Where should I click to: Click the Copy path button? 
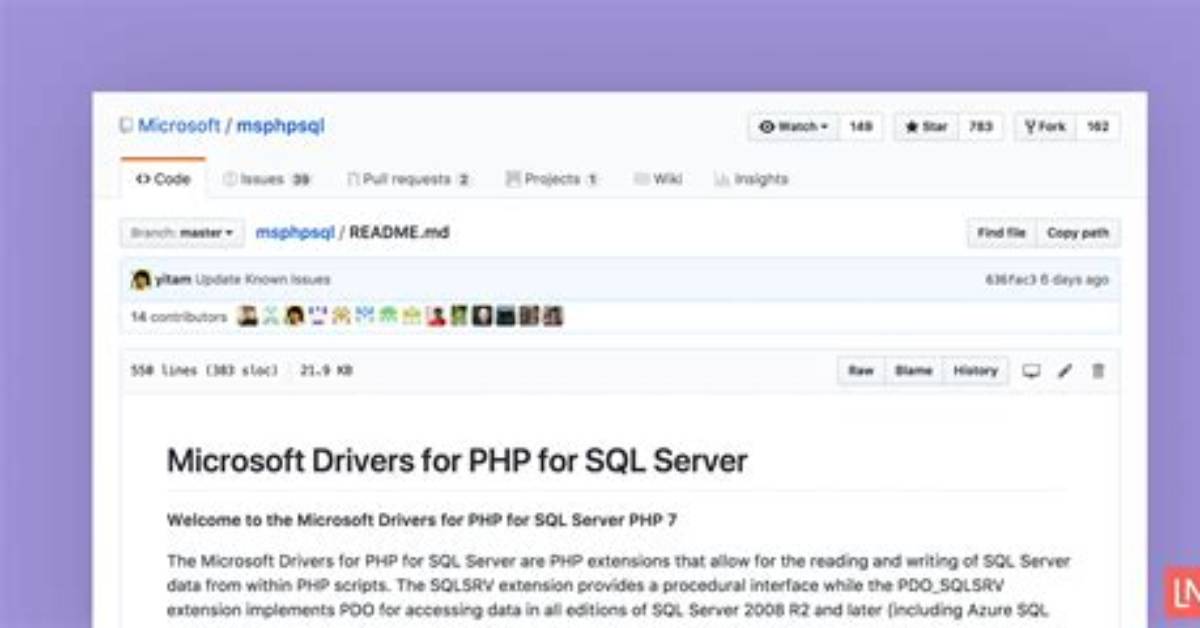point(1078,233)
